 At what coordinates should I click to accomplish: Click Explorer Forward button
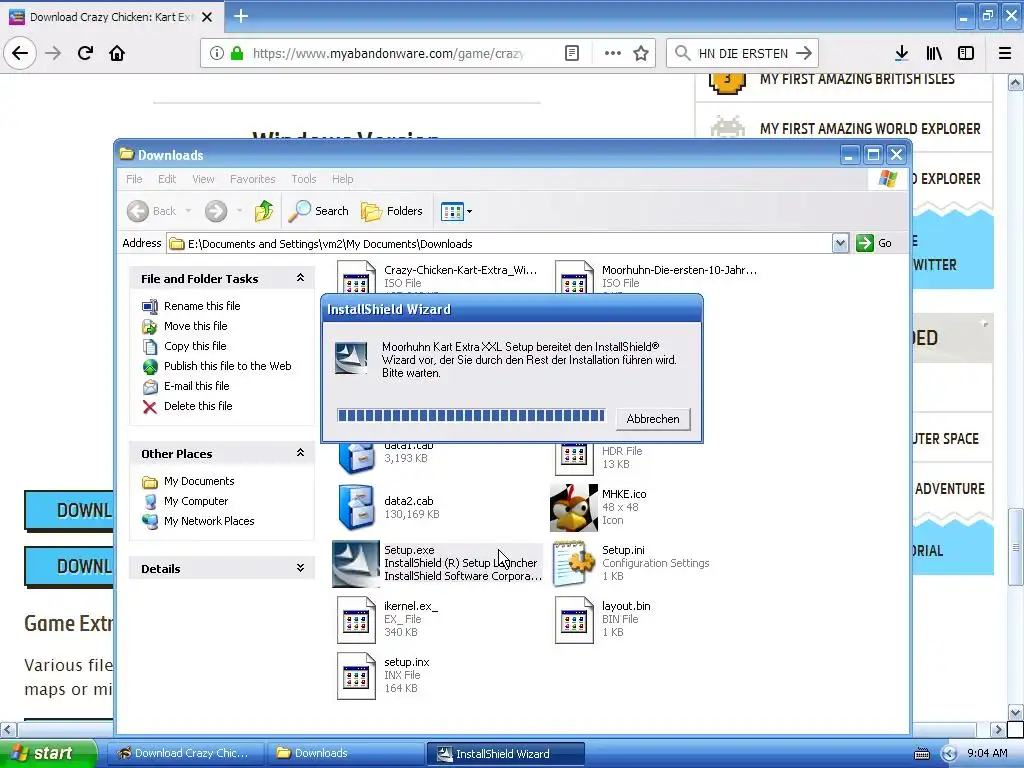216,211
